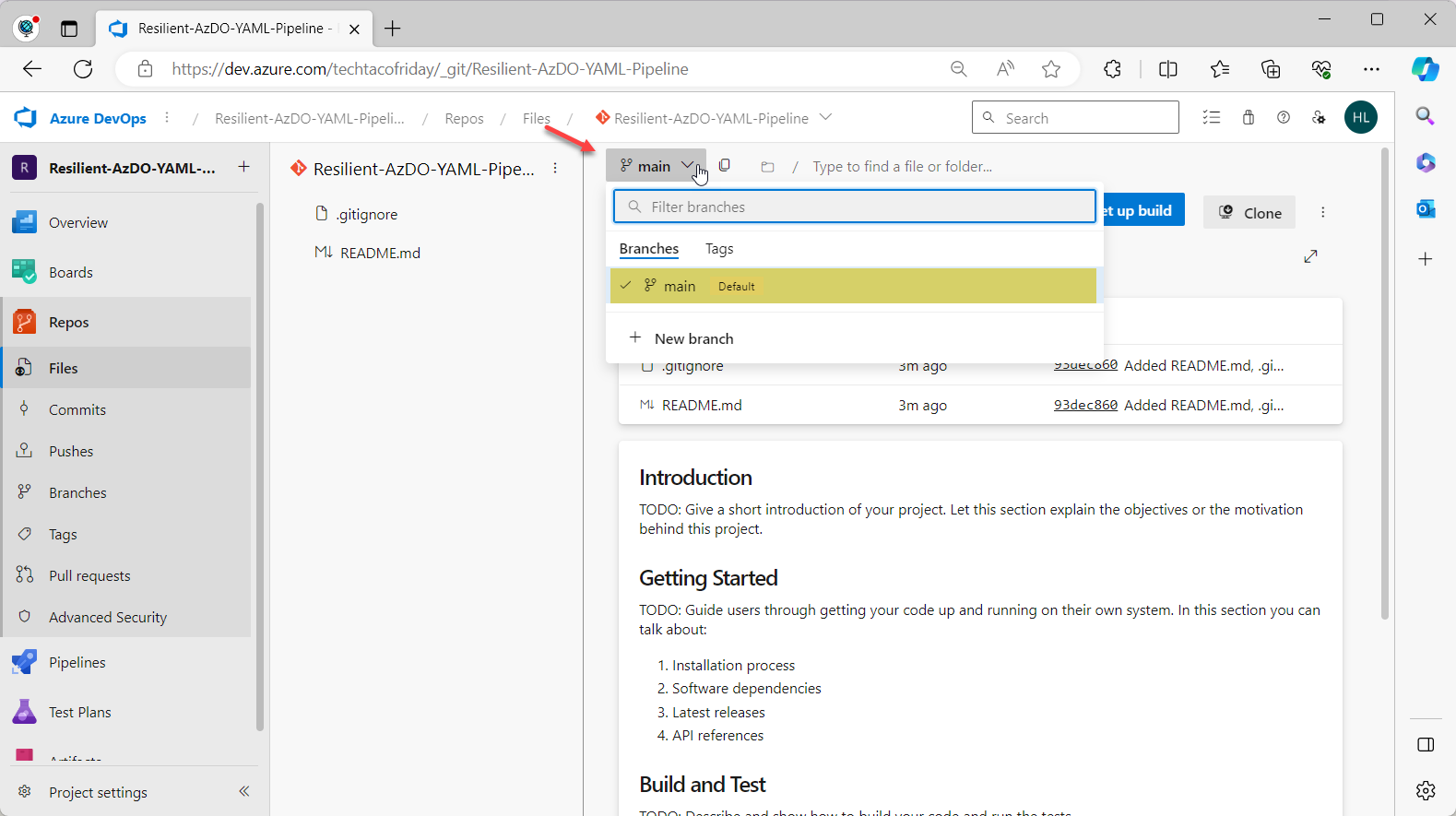Add new item with project plus button
Image resolution: width=1456 pixels, height=816 pixels.
tap(243, 167)
